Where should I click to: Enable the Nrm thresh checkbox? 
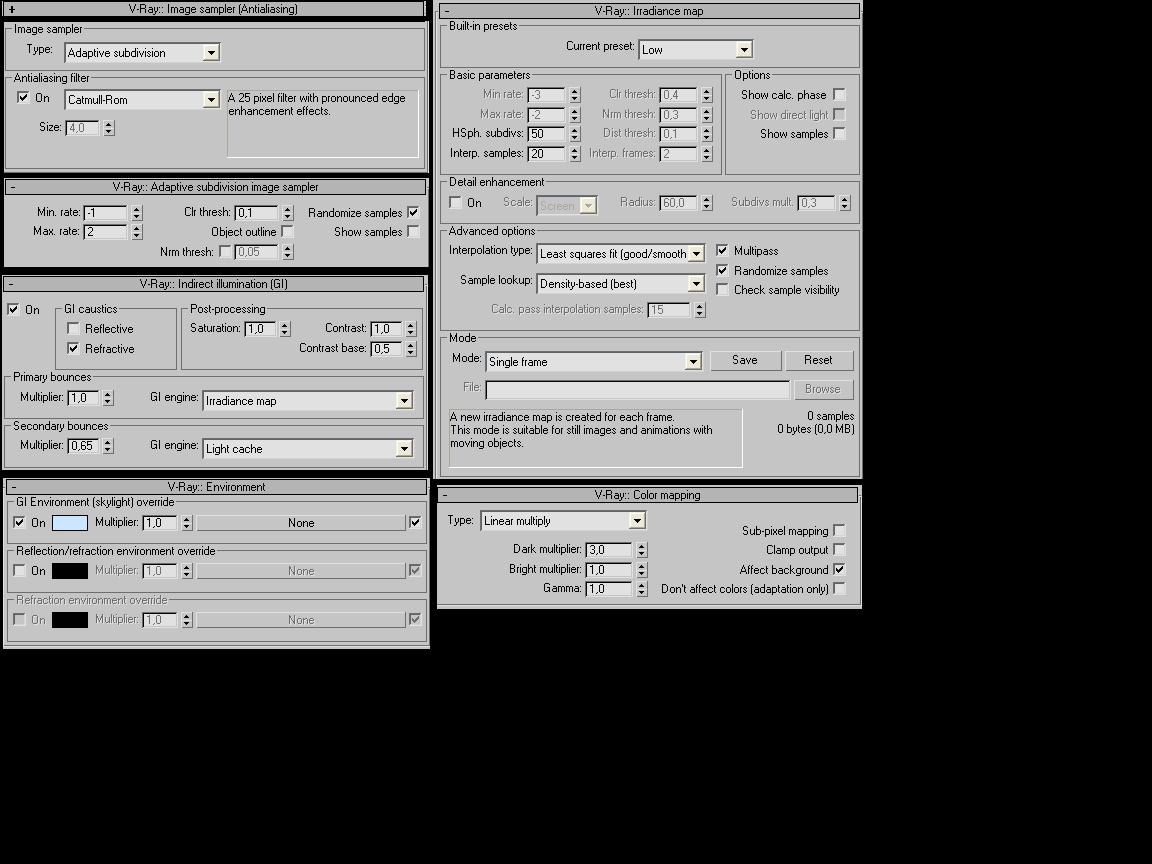[225, 251]
